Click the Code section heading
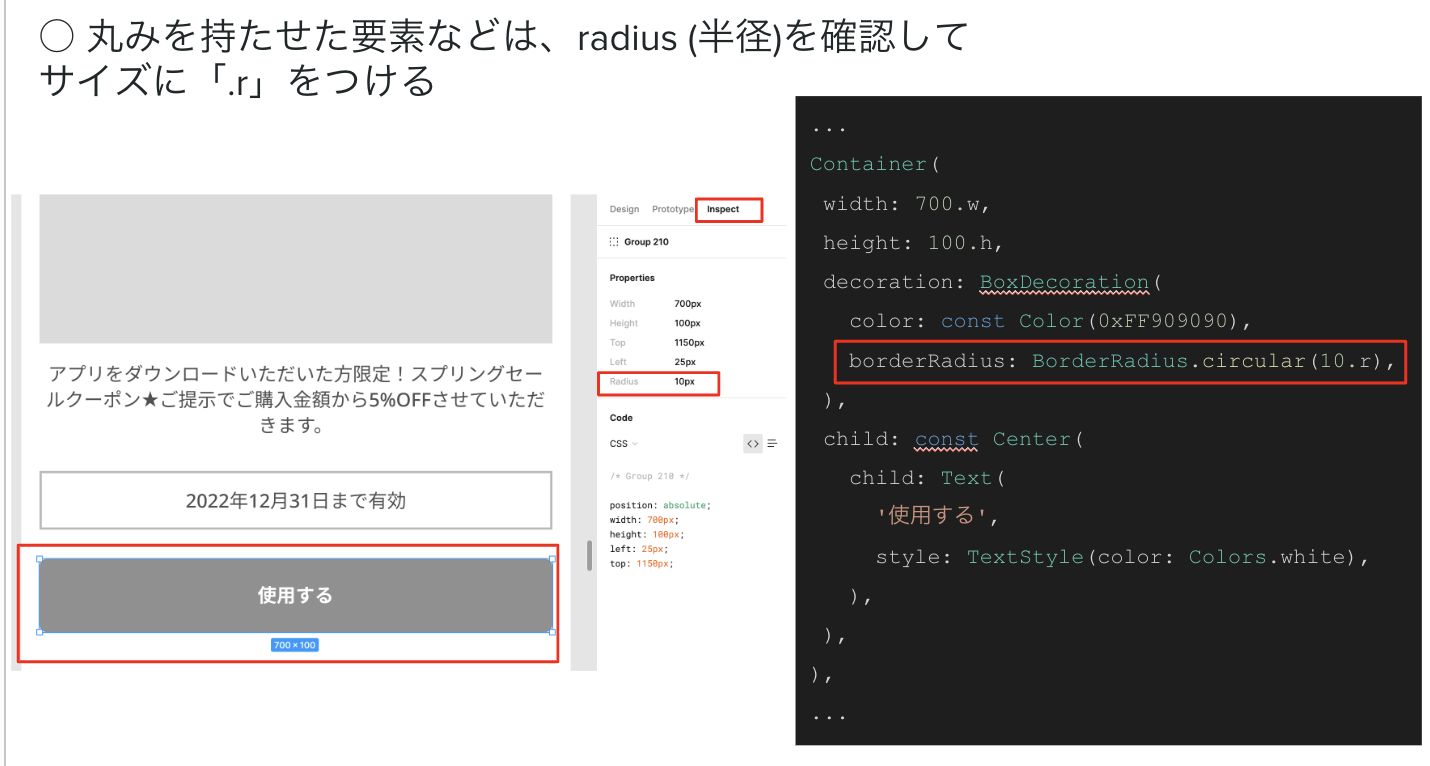The image size is (1430, 766). tap(621, 418)
